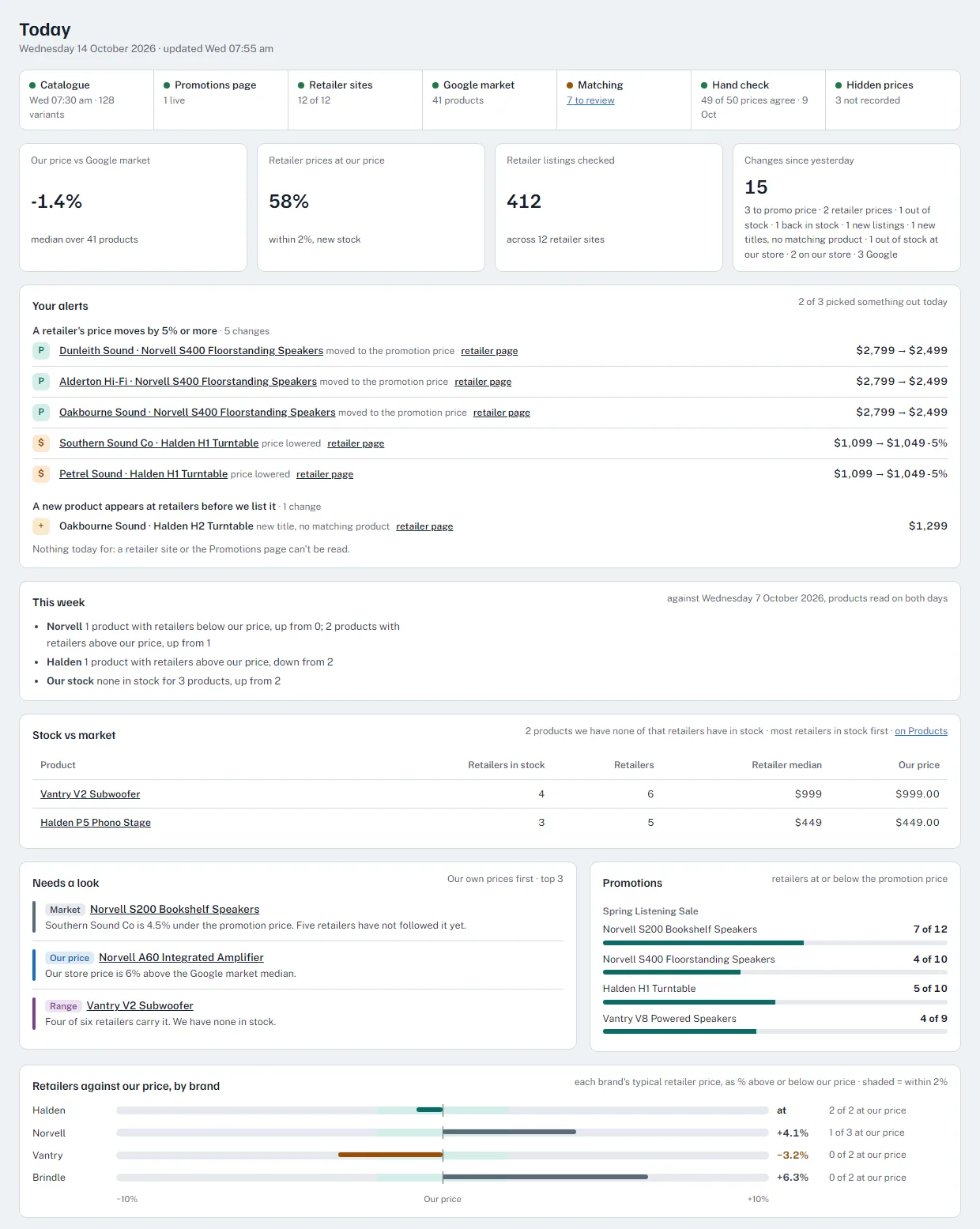The image size is (980, 1229).
Task: Open retailer page for Alderton Hi-Fi alert
Action: point(483,382)
